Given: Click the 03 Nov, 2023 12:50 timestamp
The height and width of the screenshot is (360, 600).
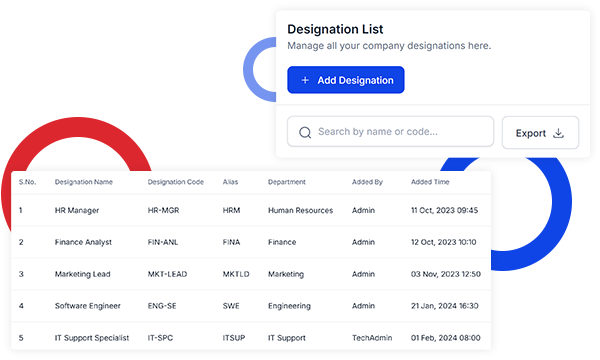Looking at the screenshot, I should pos(446,274).
